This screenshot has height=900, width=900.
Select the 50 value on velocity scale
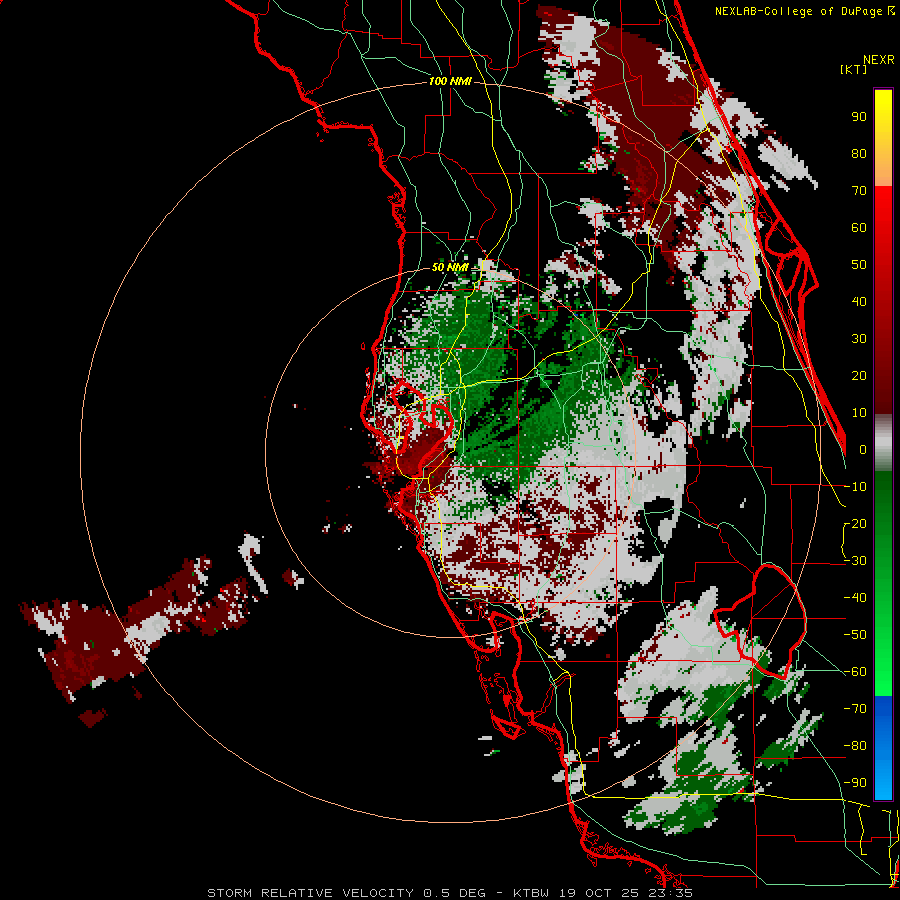[x=859, y=265]
